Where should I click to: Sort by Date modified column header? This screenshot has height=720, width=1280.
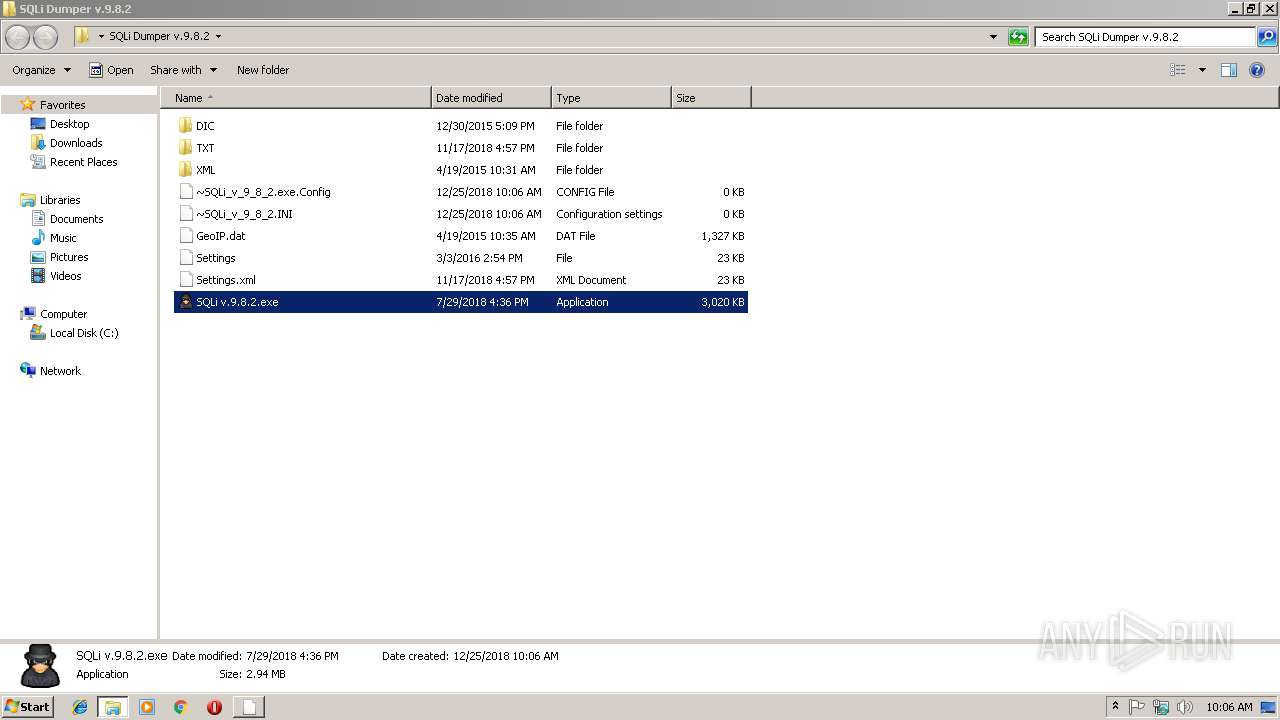[491, 98]
